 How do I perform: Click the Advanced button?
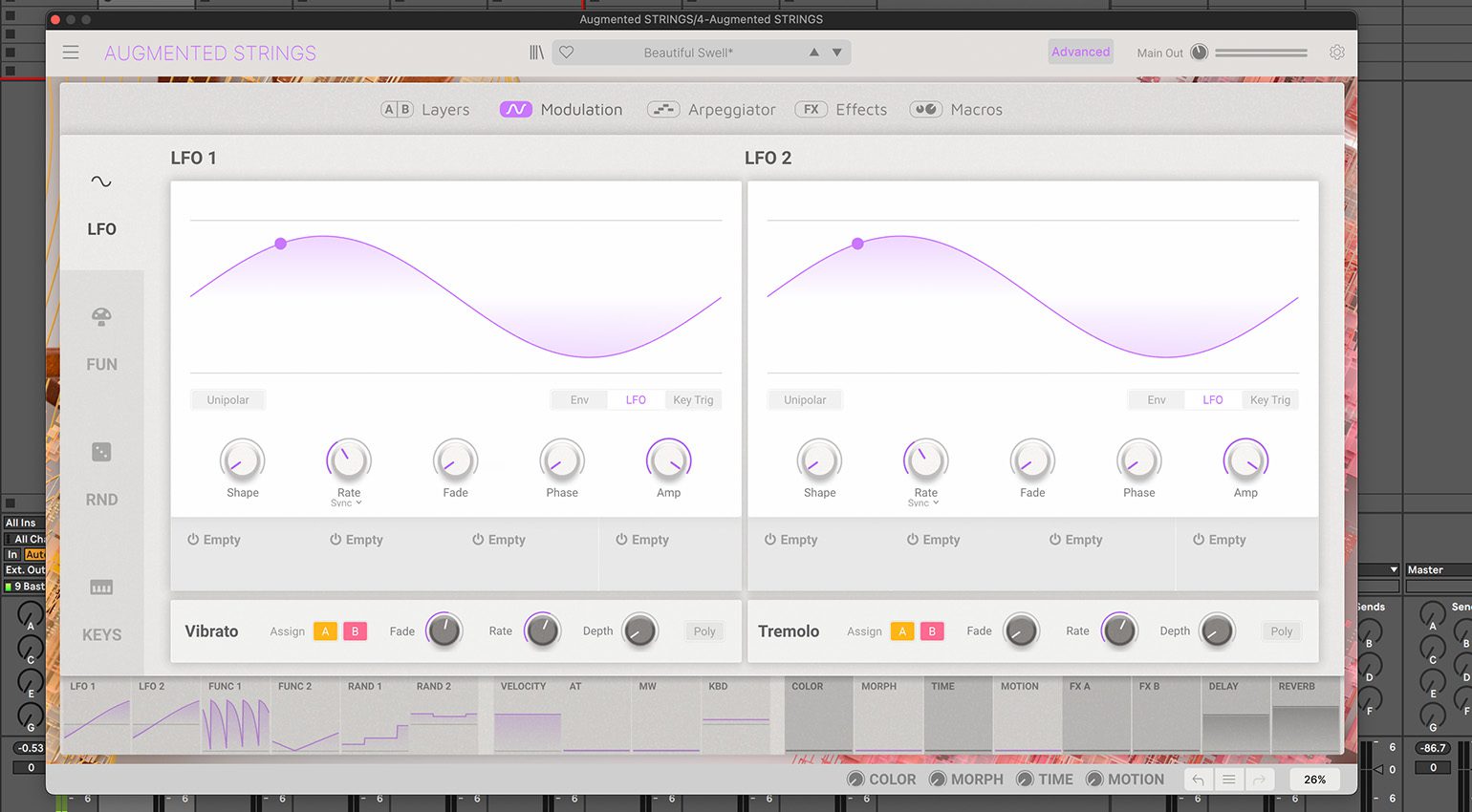[x=1081, y=52]
